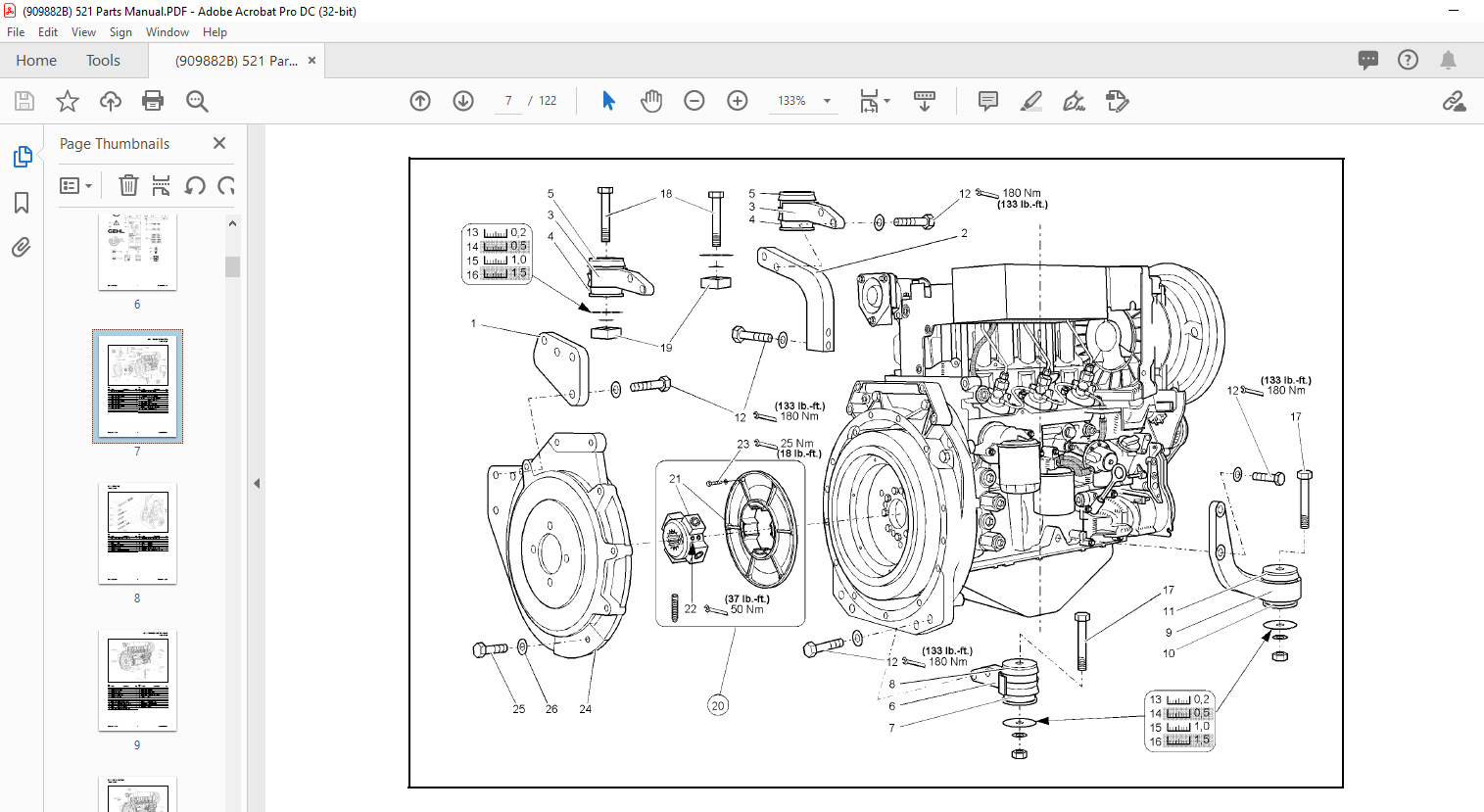Click the share link icon

click(x=1455, y=101)
